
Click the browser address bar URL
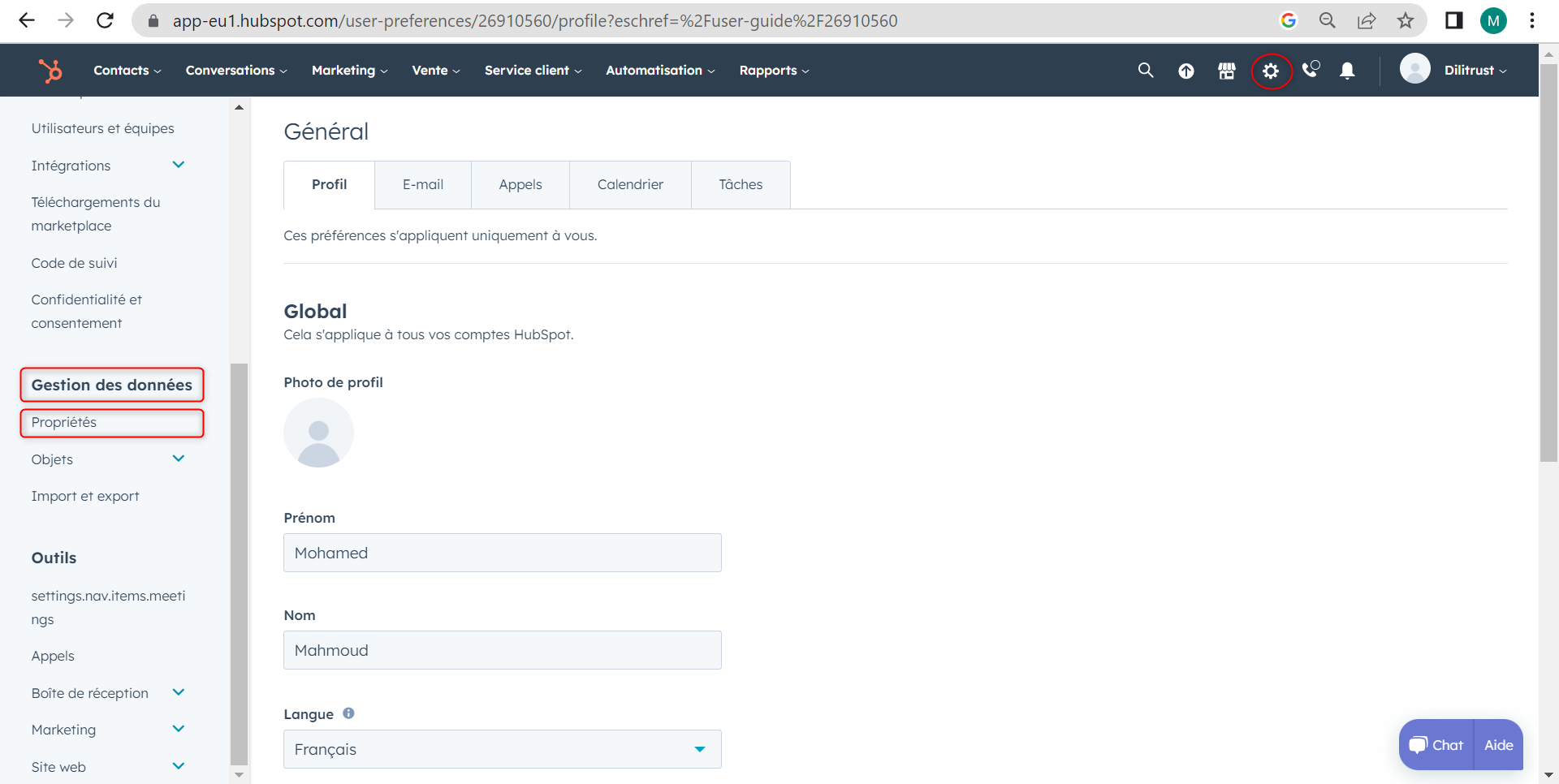point(535,20)
